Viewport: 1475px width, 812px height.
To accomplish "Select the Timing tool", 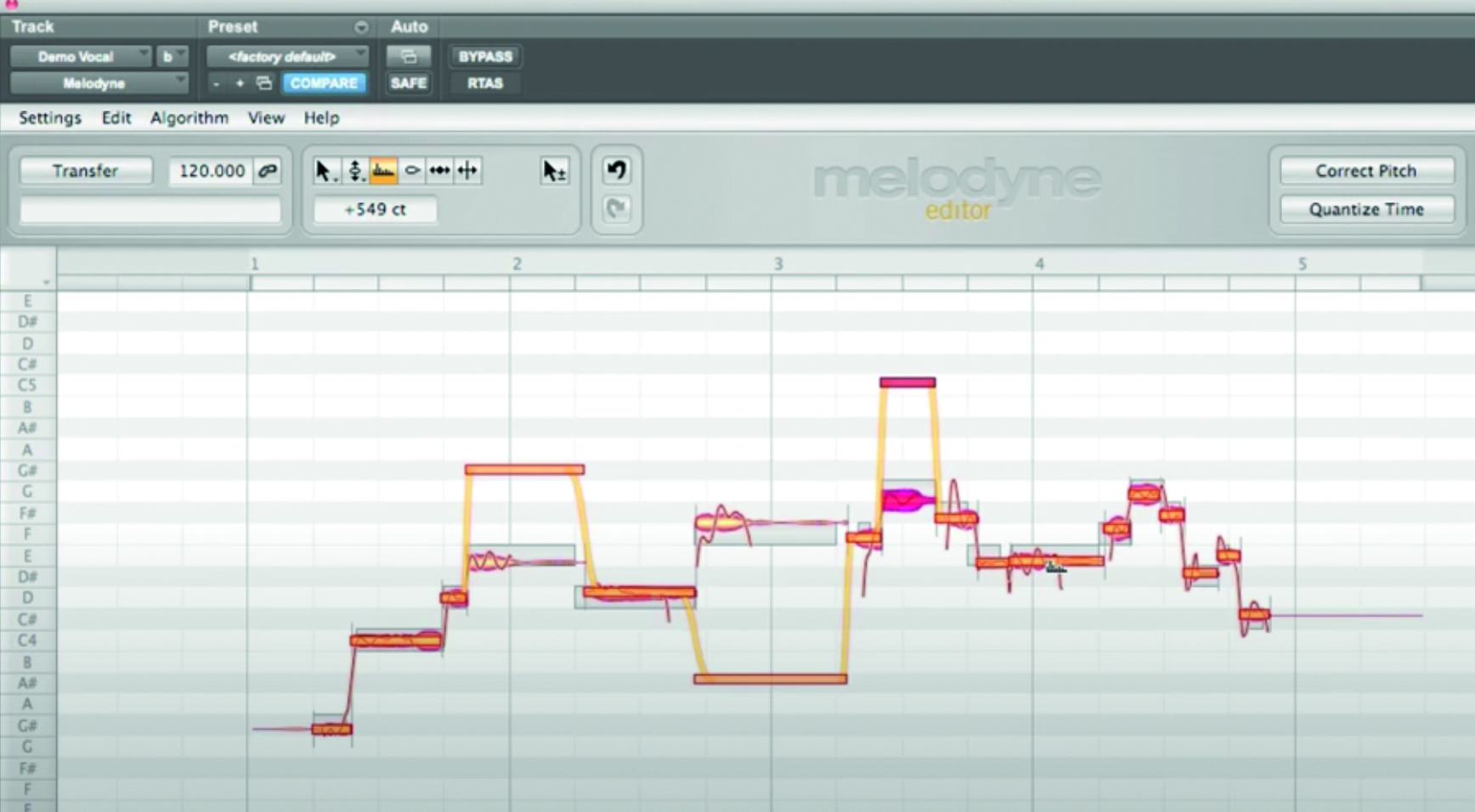I will pos(439,171).
